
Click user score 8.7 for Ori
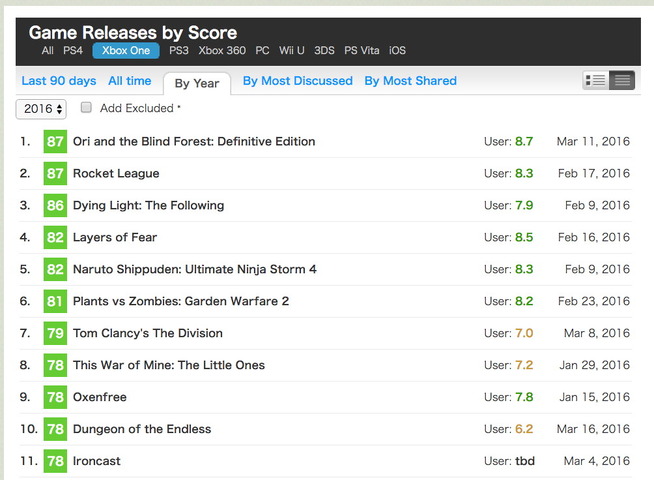[x=524, y=141]
